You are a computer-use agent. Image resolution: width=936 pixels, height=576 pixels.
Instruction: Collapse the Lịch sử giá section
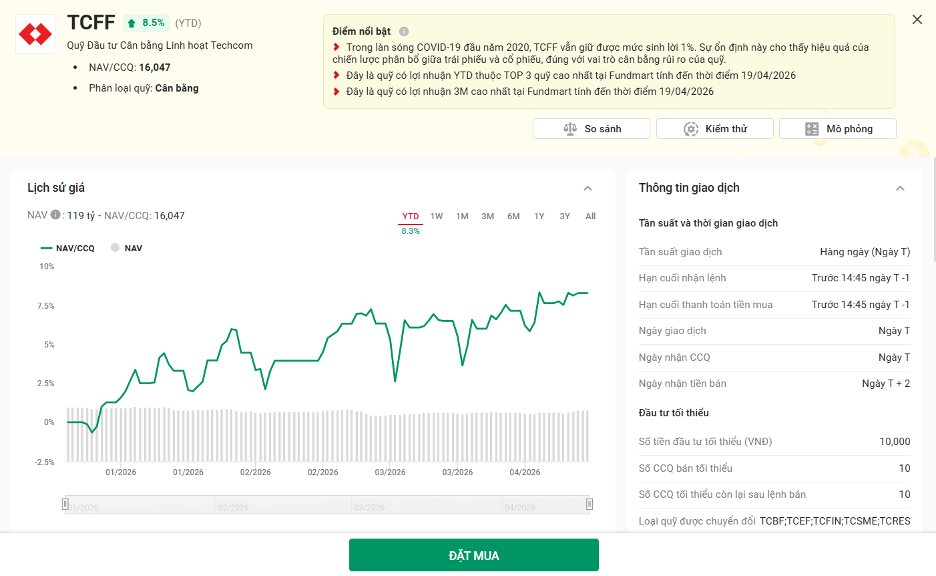588,188
